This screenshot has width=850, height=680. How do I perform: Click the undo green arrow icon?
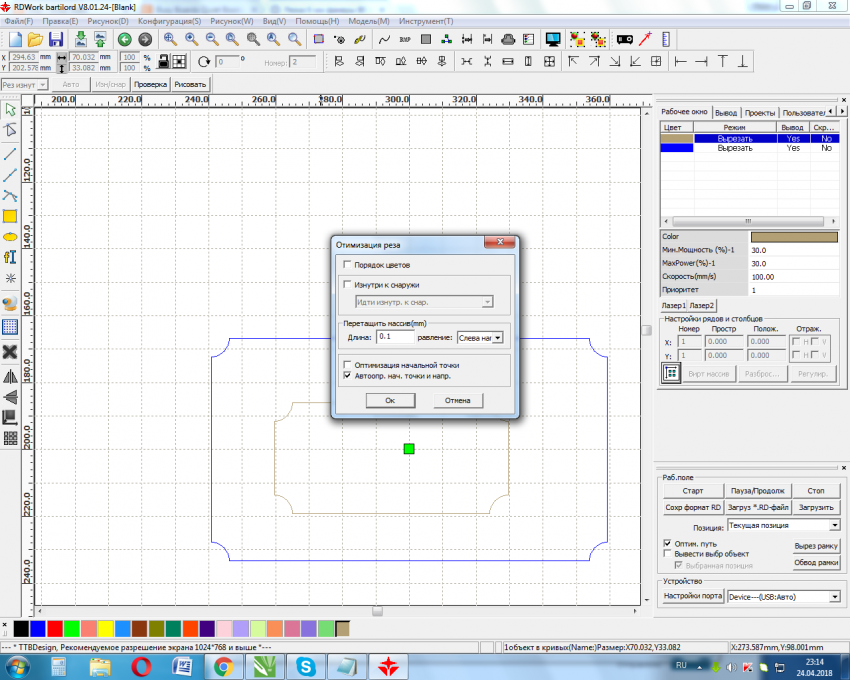pyautogui.click(x=125, y=39)
